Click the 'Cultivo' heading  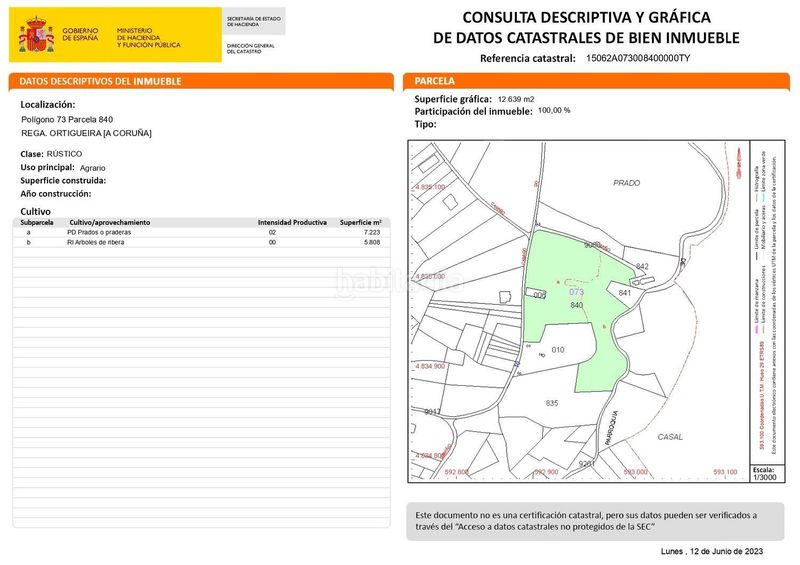(x=35, y=211)
